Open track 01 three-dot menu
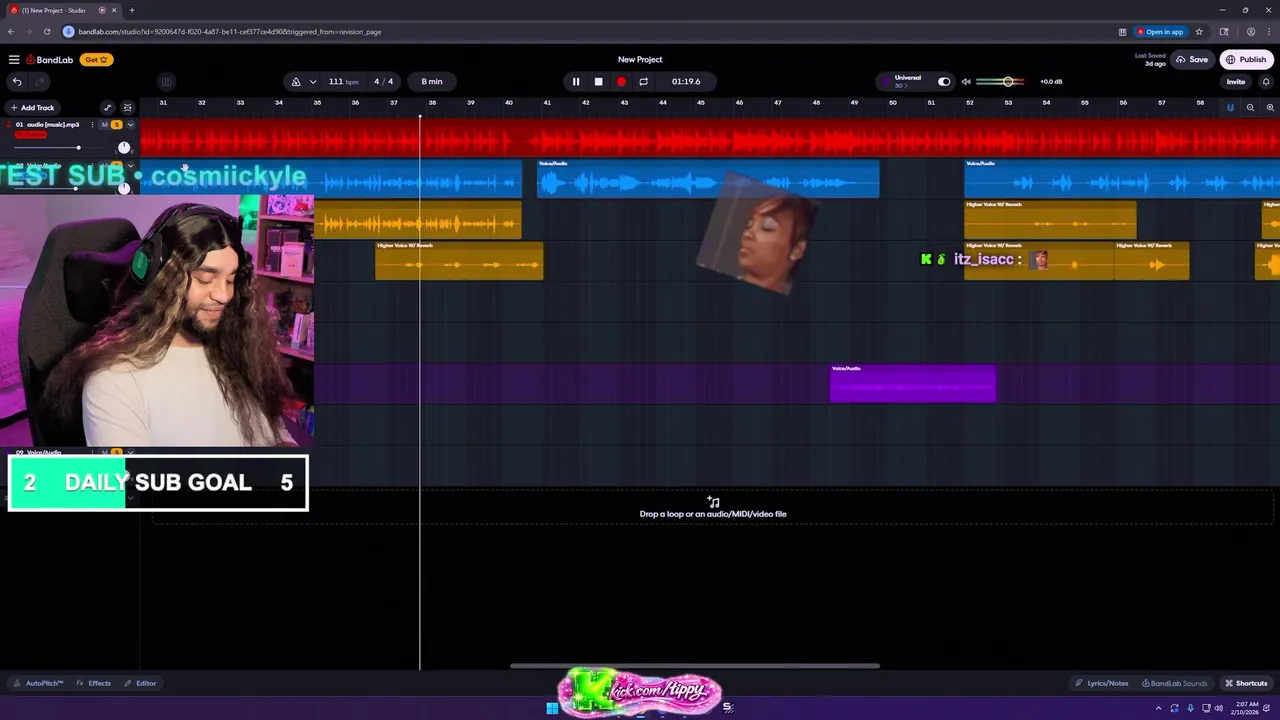 [x=93, y=125]
